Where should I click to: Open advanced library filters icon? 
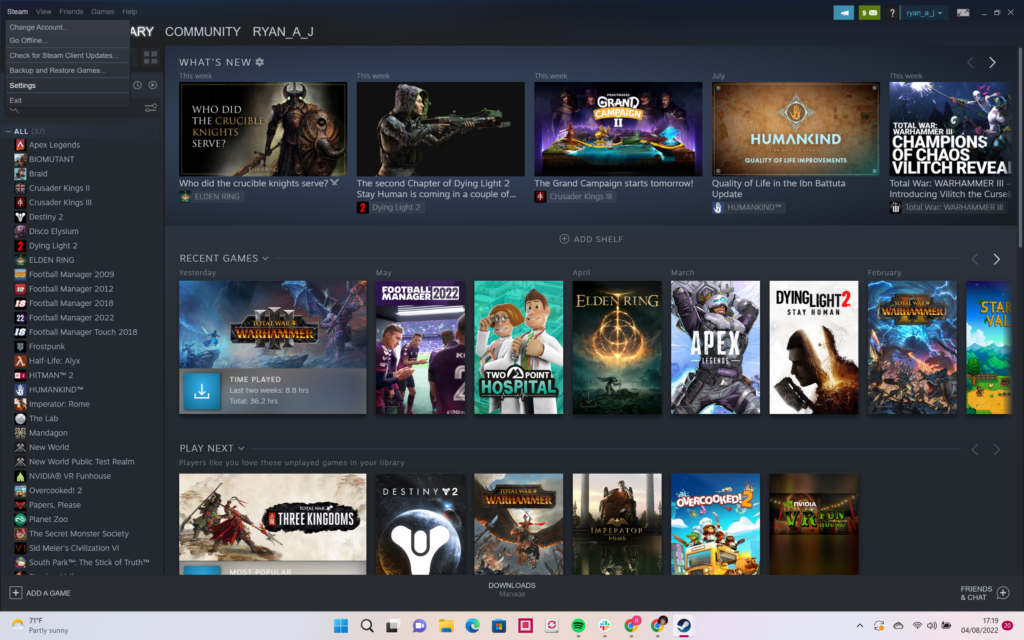[x=150, y=108]
